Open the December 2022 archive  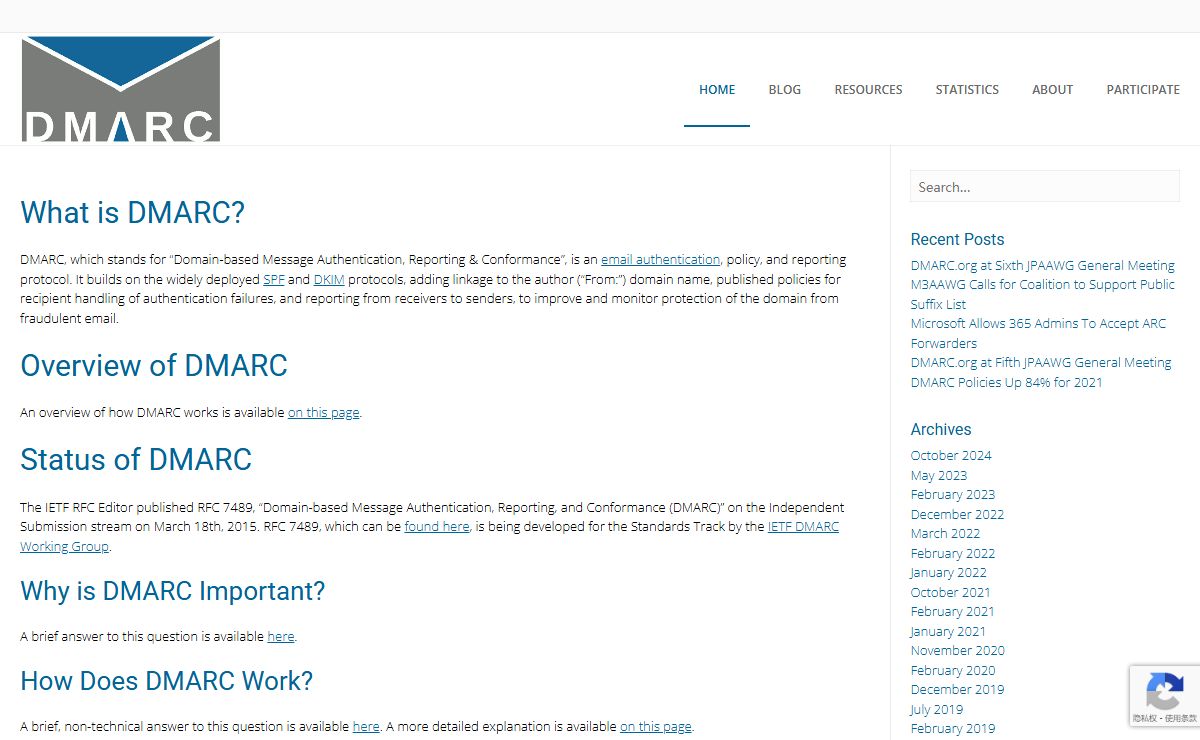[x=957, y=514]
